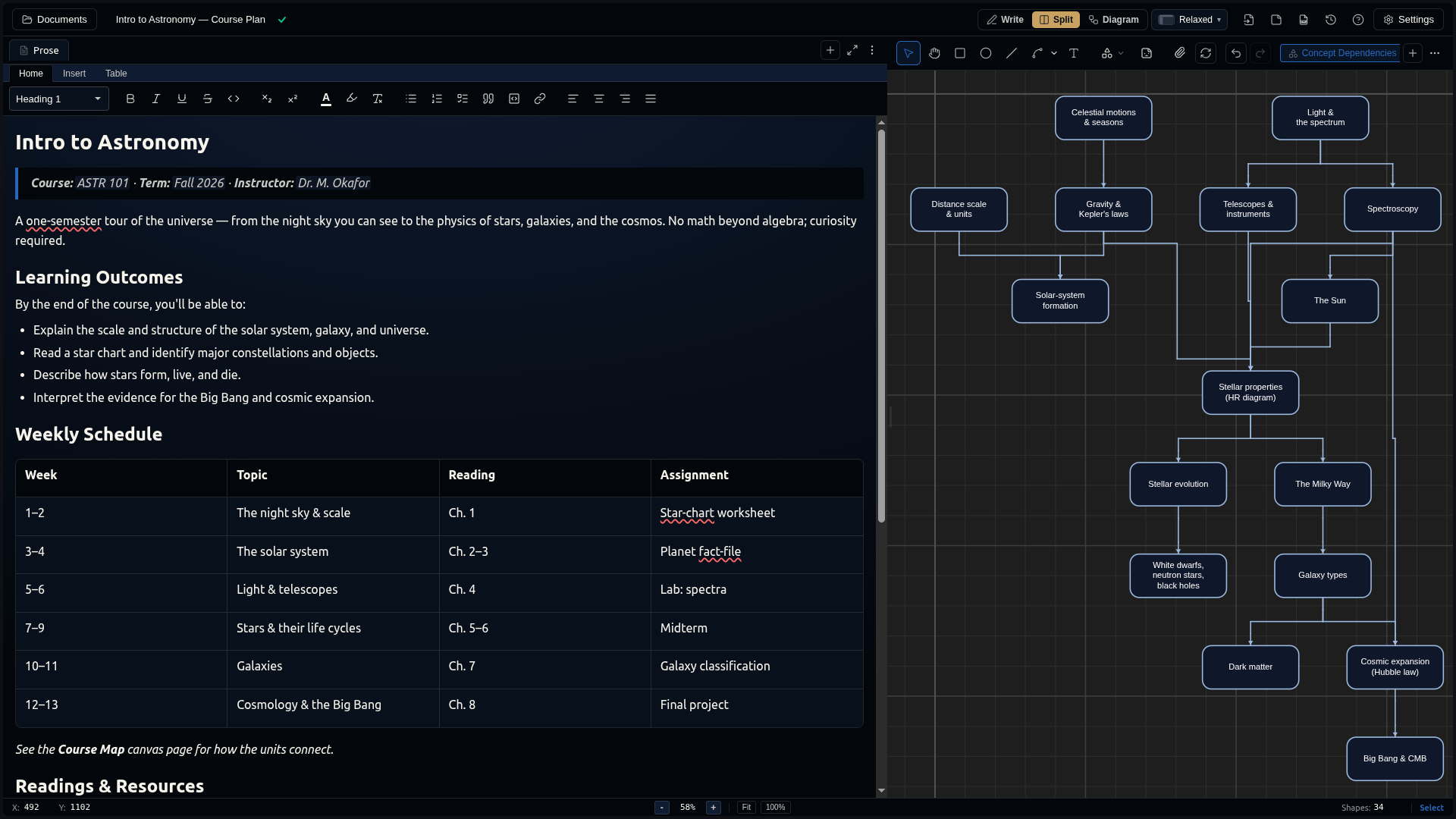Reset zoom to 100%

(x=776, y=808)
